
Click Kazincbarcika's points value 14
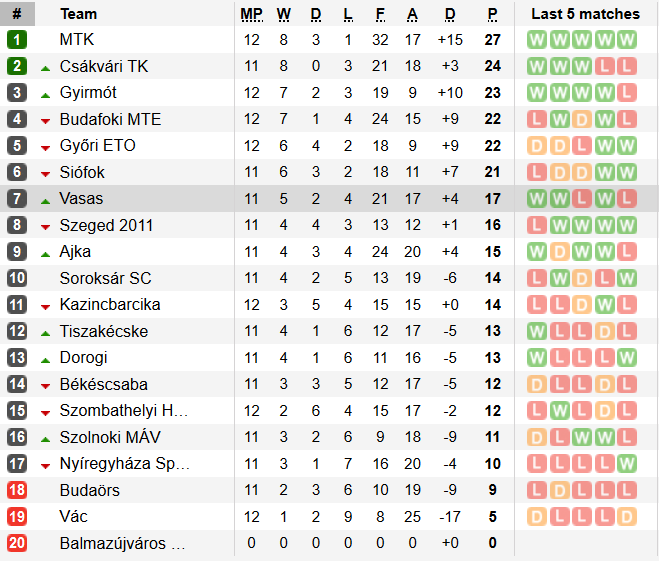coord(492,305)
